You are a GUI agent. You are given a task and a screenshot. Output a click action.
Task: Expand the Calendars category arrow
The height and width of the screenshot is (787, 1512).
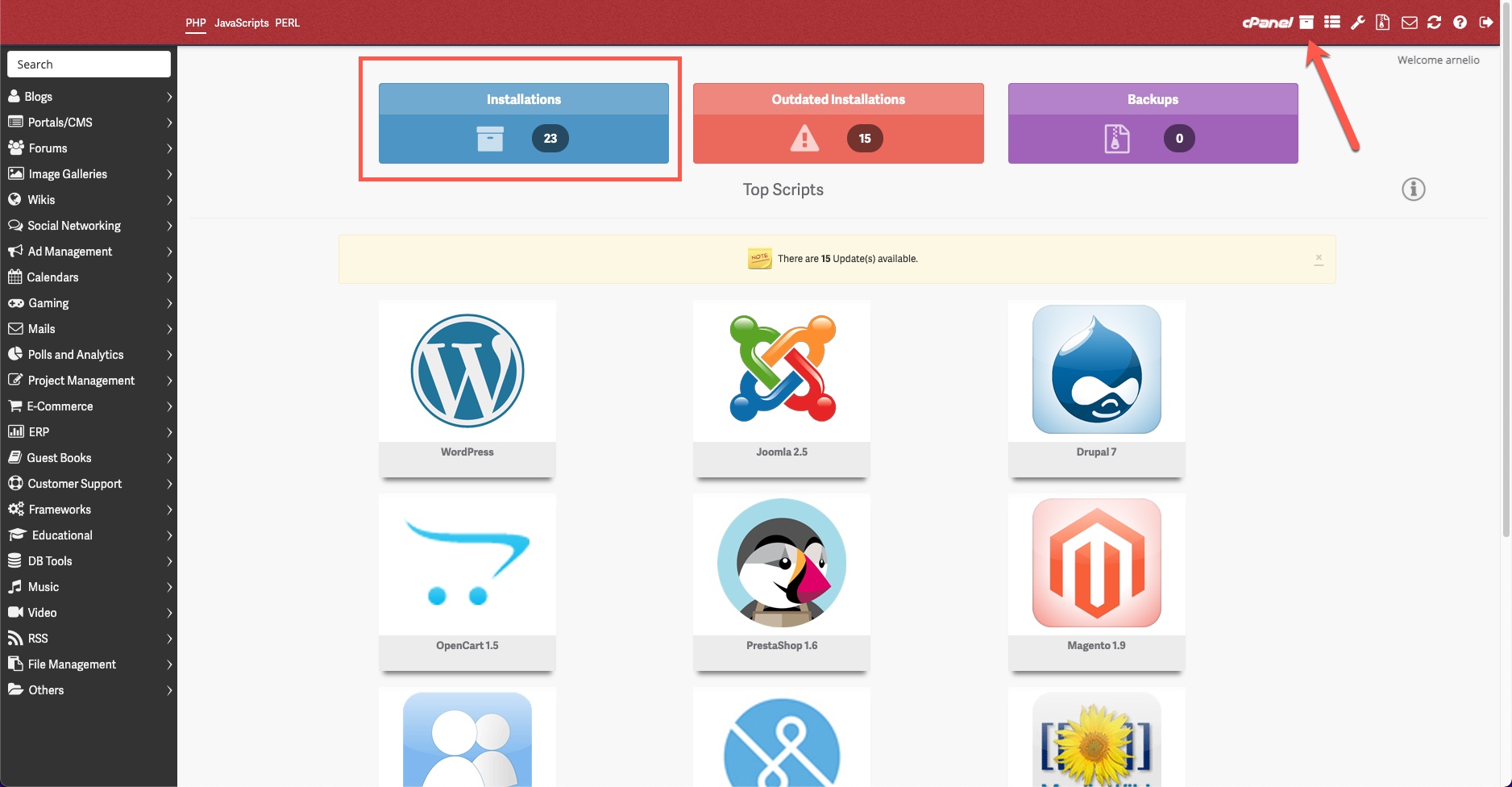(169, 277)
